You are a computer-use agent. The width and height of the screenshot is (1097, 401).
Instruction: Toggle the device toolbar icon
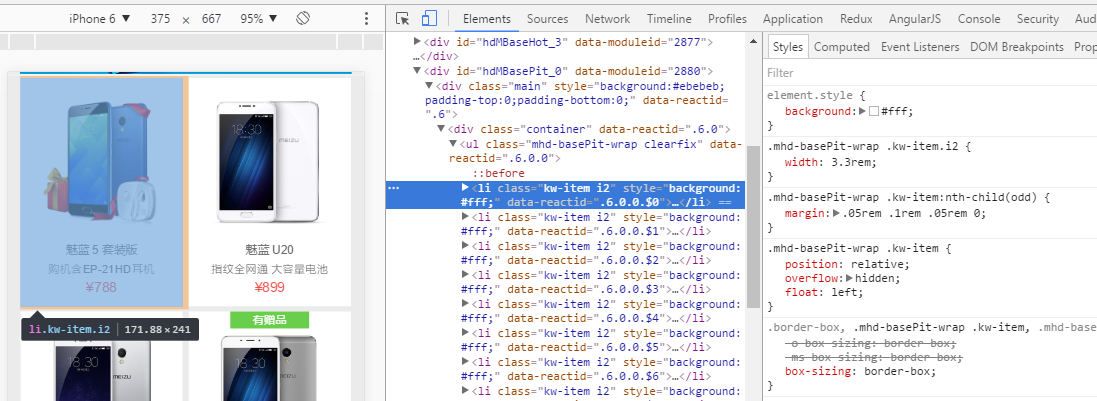point(429,19)
